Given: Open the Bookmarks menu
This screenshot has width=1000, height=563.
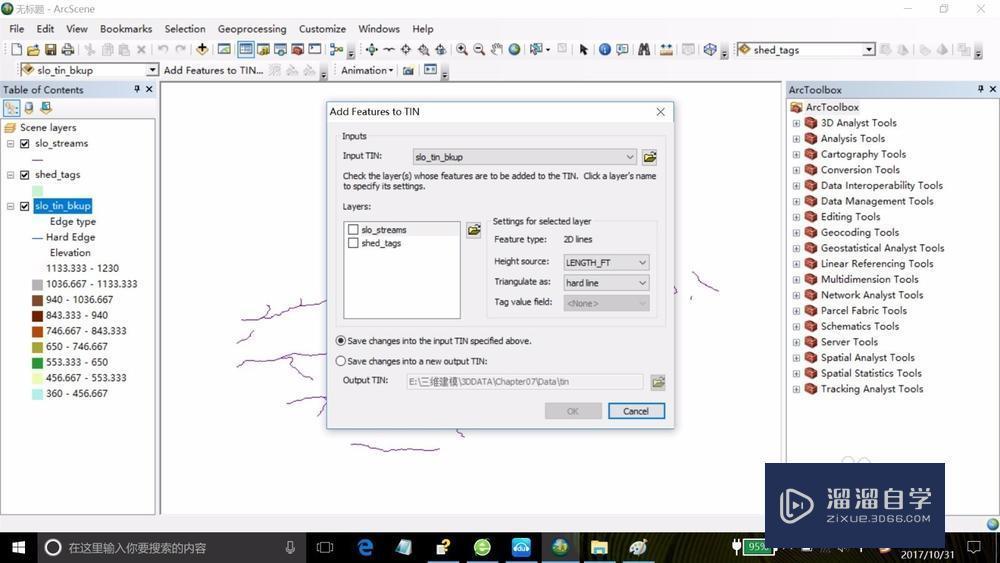Looking at the screenshot, I should point(126,29).
